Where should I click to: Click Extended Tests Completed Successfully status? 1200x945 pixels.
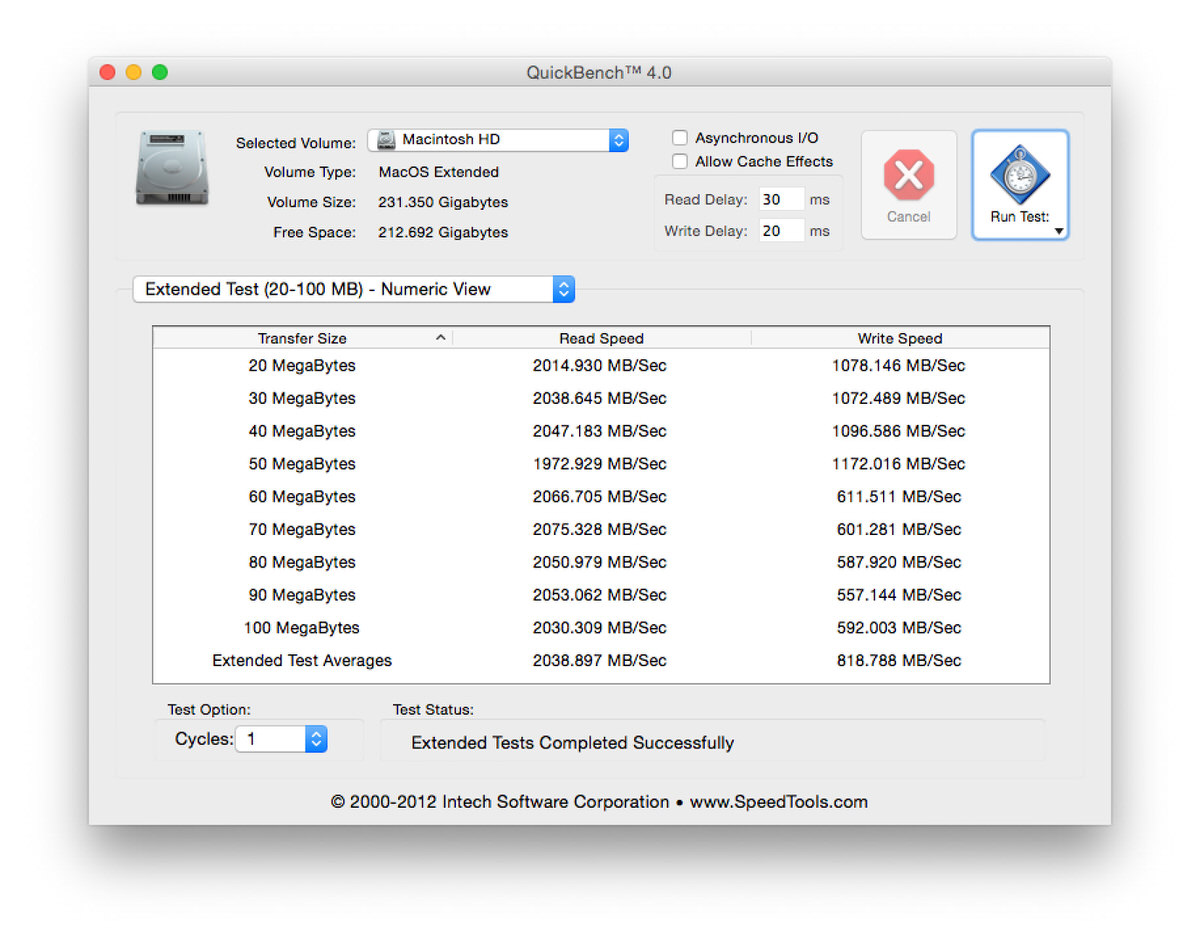(573, 743)
